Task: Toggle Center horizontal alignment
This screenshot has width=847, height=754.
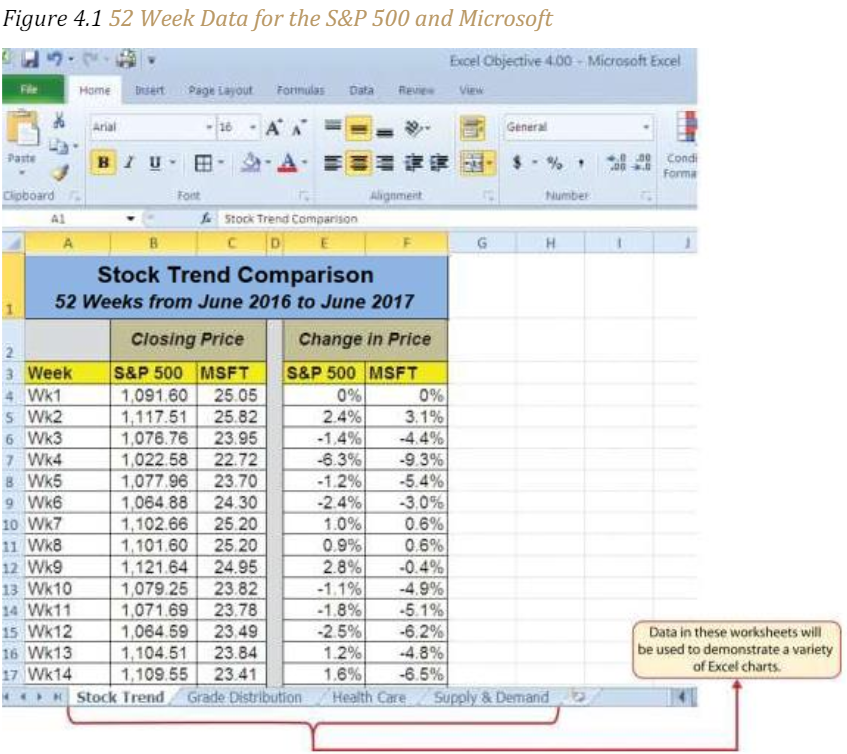Action: click(x=358, y=163)
